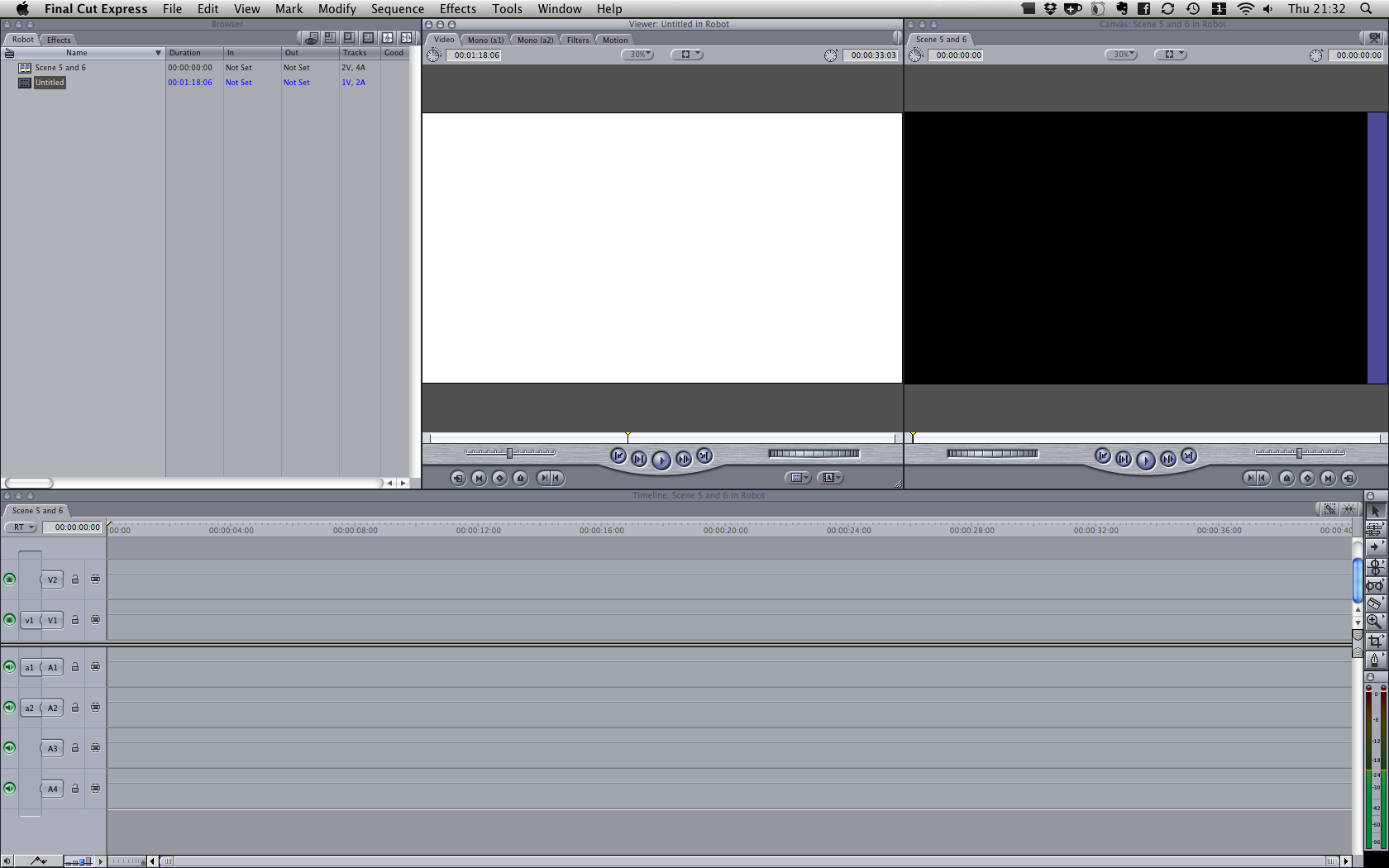Screen dimensions: 1389x868
Task: Open Viewer view mode pop-up
Action: point(687,55)
